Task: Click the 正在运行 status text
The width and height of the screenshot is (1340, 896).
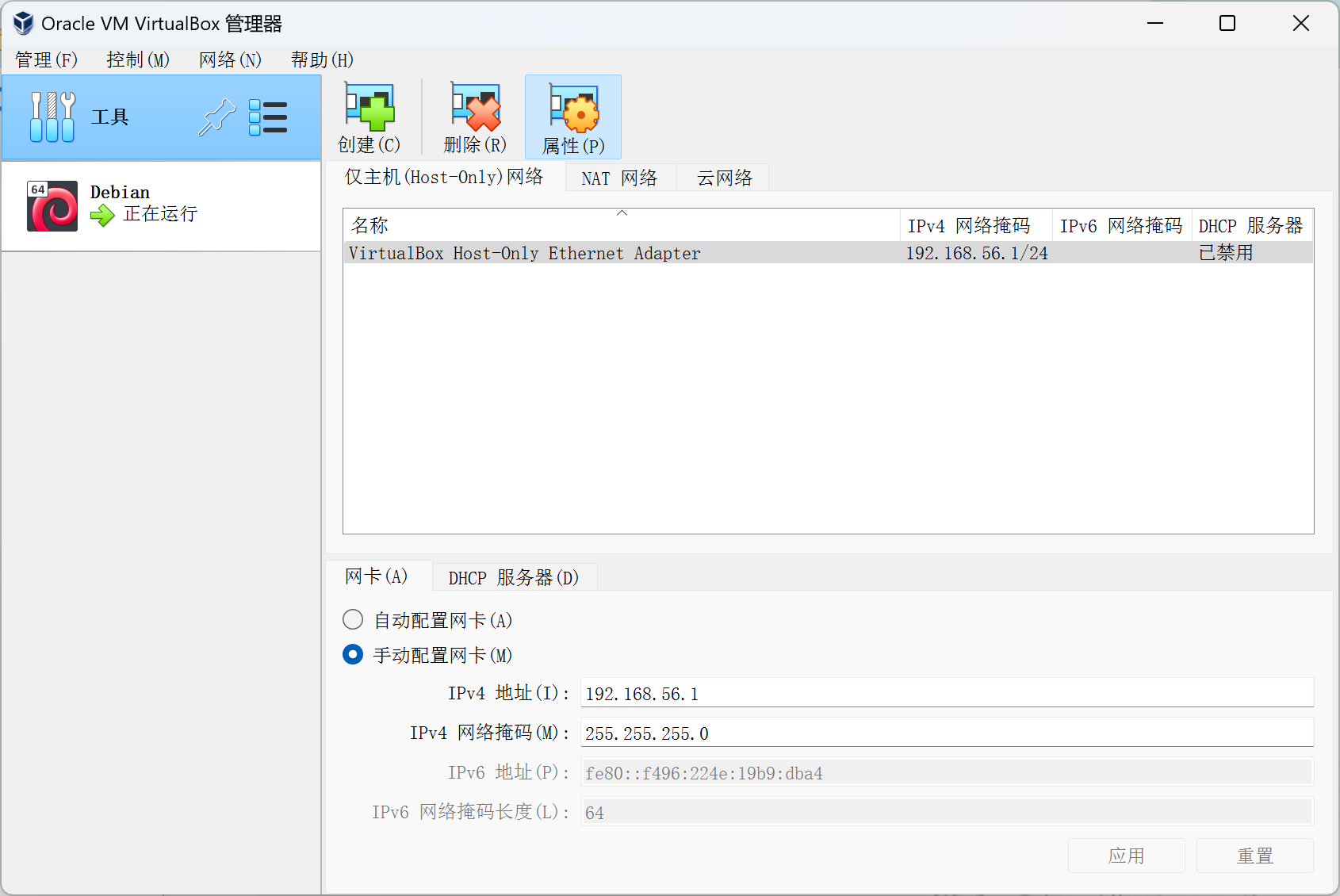Action: [x=160, y=214]
